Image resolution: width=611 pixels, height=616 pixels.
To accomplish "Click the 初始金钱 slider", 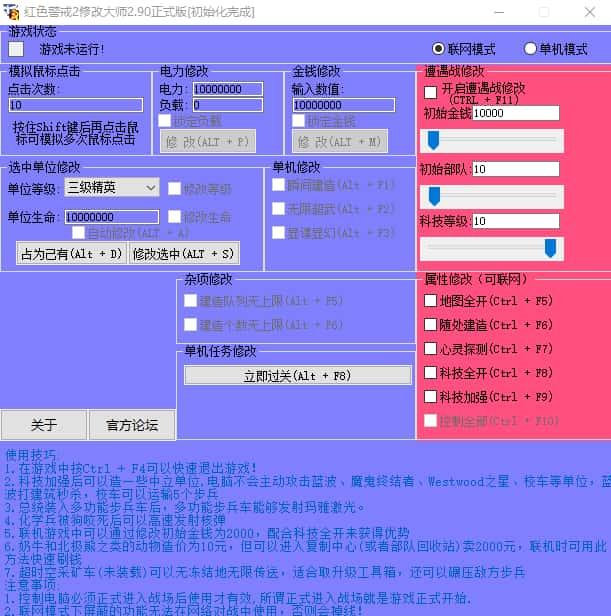I will coord(492,141).
